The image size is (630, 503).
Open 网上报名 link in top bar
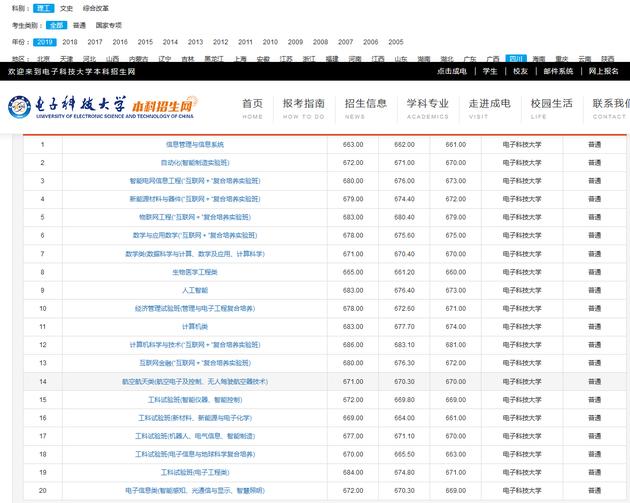coord(603,71)
